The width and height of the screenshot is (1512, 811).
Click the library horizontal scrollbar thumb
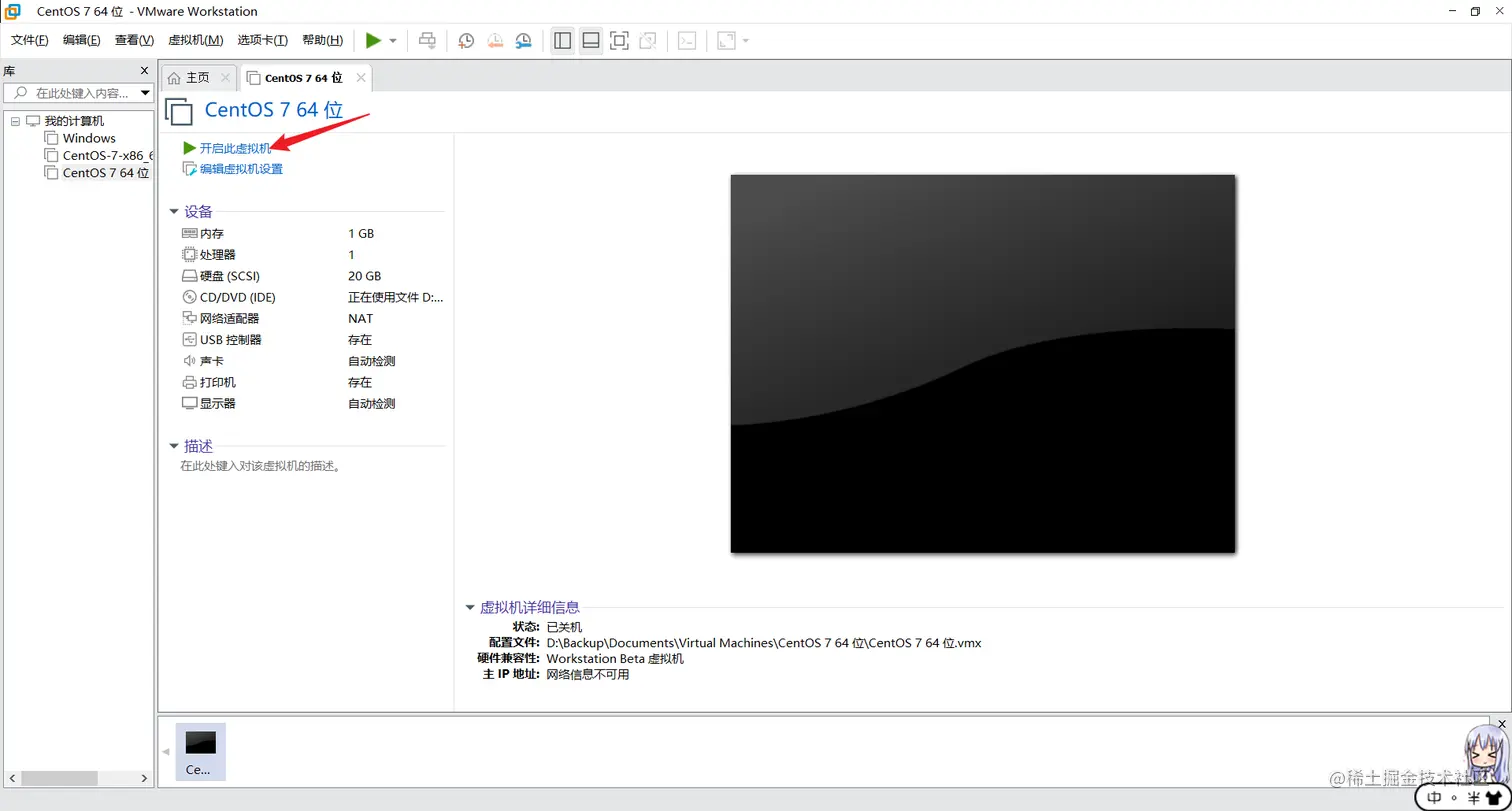coord(60,777)
